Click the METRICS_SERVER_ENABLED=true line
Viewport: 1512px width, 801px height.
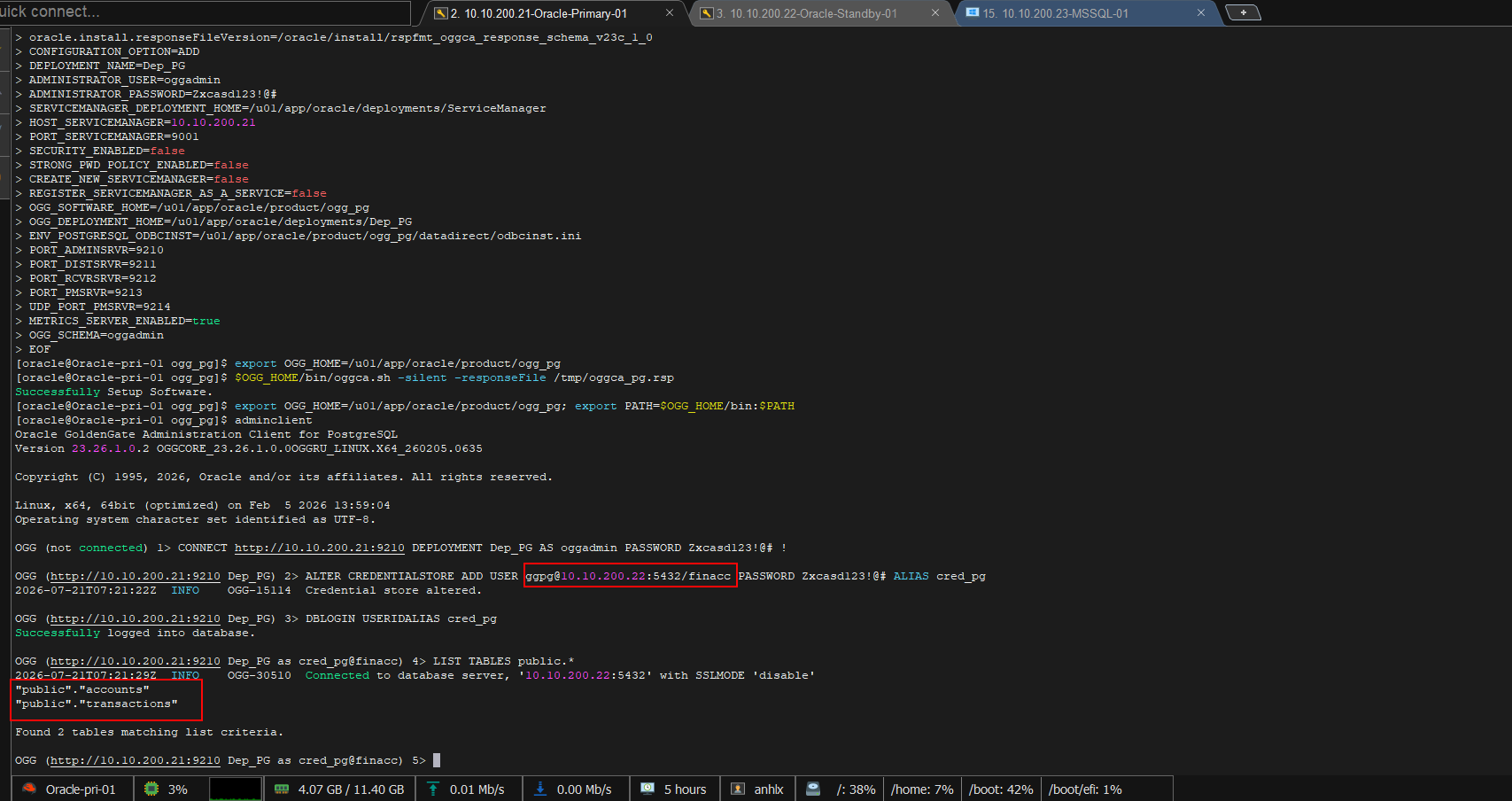124,321
